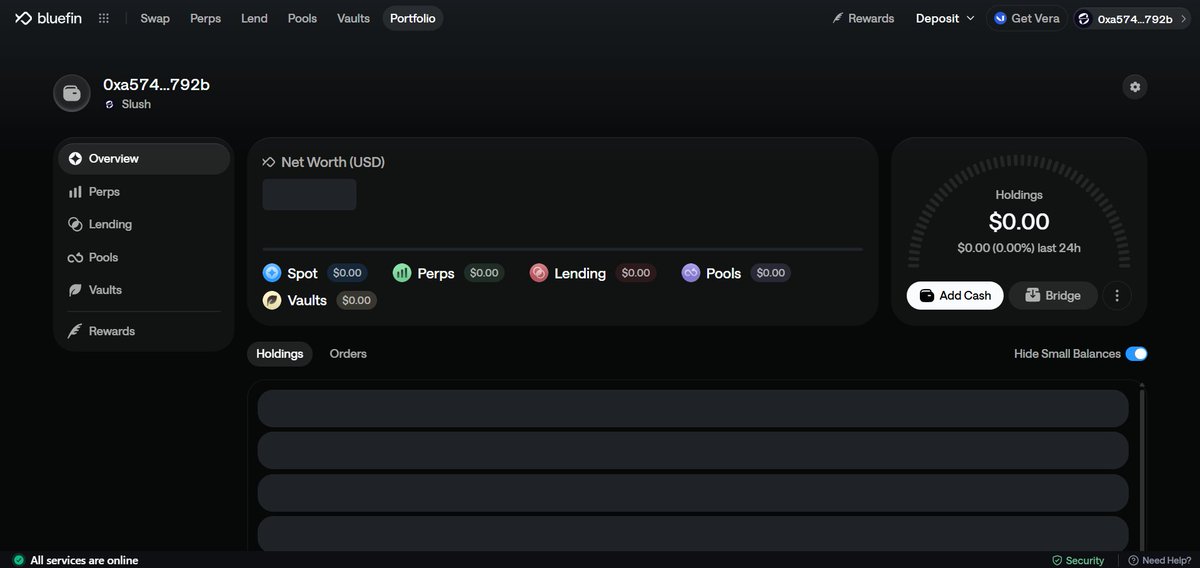The image size is (1200, 568).
Task: Click the net worth allocation bar
Action: (x=562, y=249)
